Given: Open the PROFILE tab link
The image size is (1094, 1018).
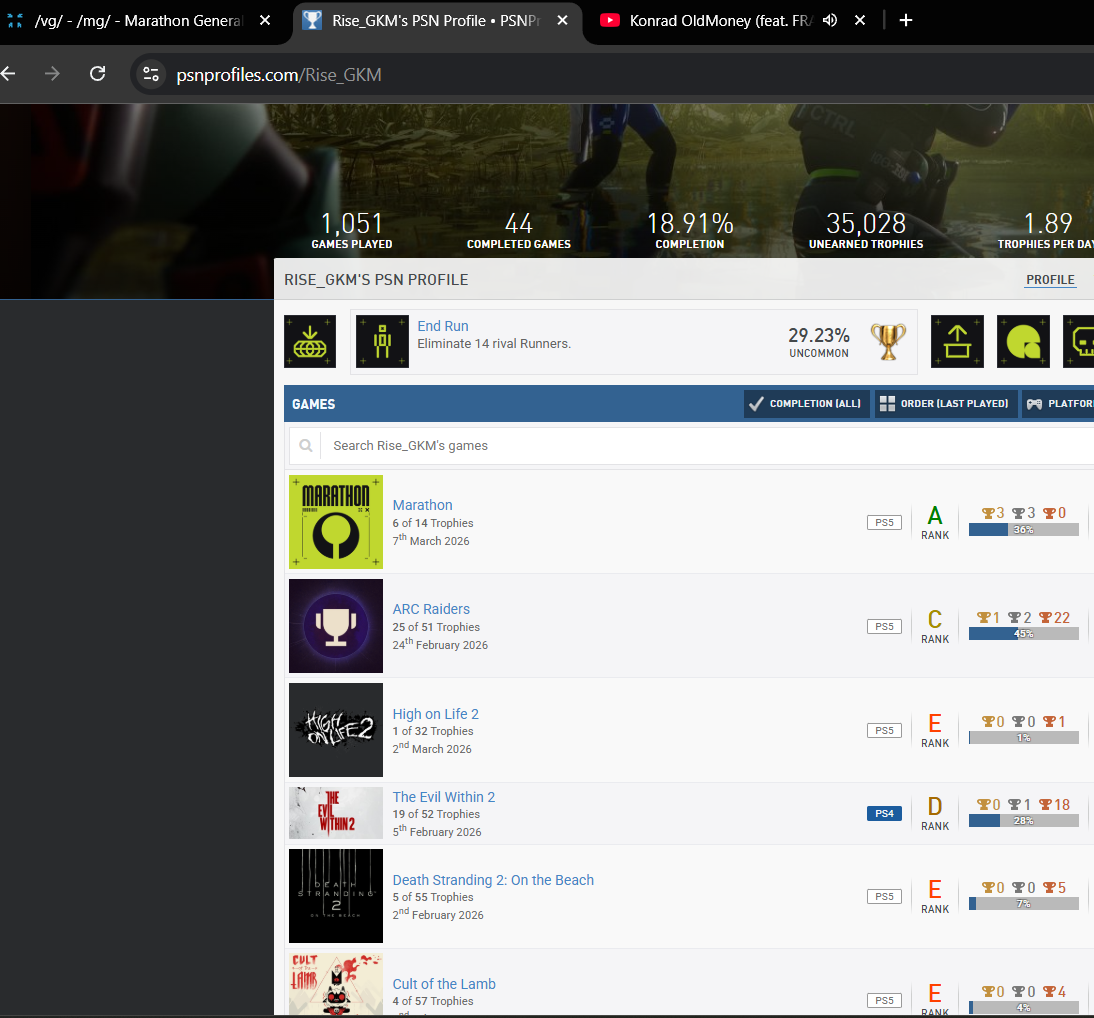Looking at the screenshot, I should (x=1050, y=280).
